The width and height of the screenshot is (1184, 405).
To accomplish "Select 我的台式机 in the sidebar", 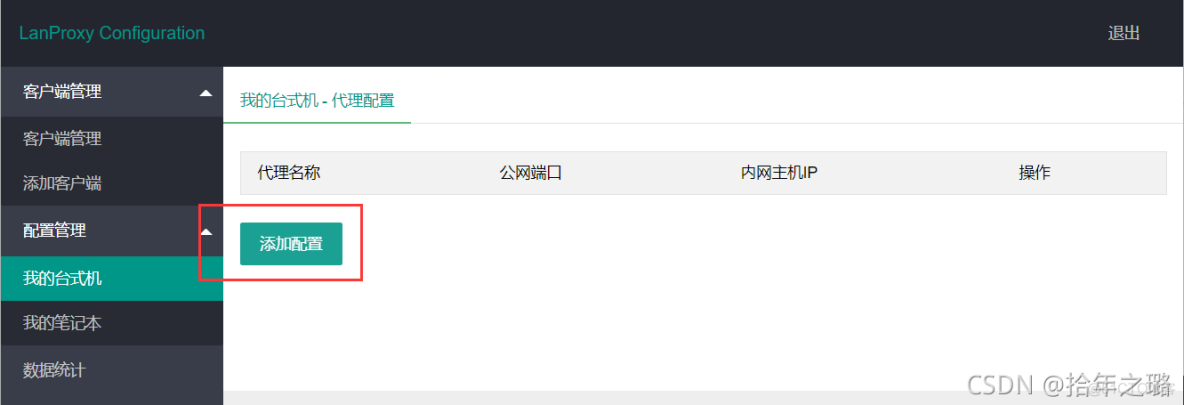I will pyautogui.click(x=112, y=279).
